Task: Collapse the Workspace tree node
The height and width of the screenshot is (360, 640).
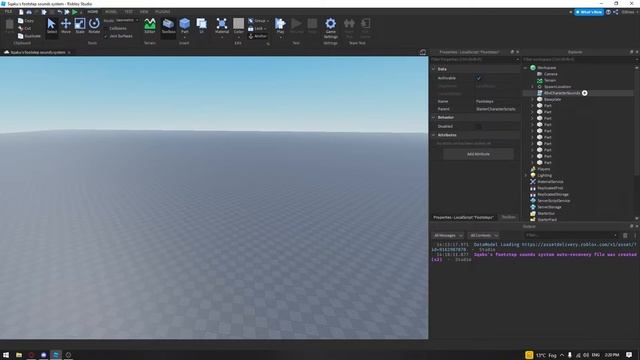Action: (x=526, y=68)
